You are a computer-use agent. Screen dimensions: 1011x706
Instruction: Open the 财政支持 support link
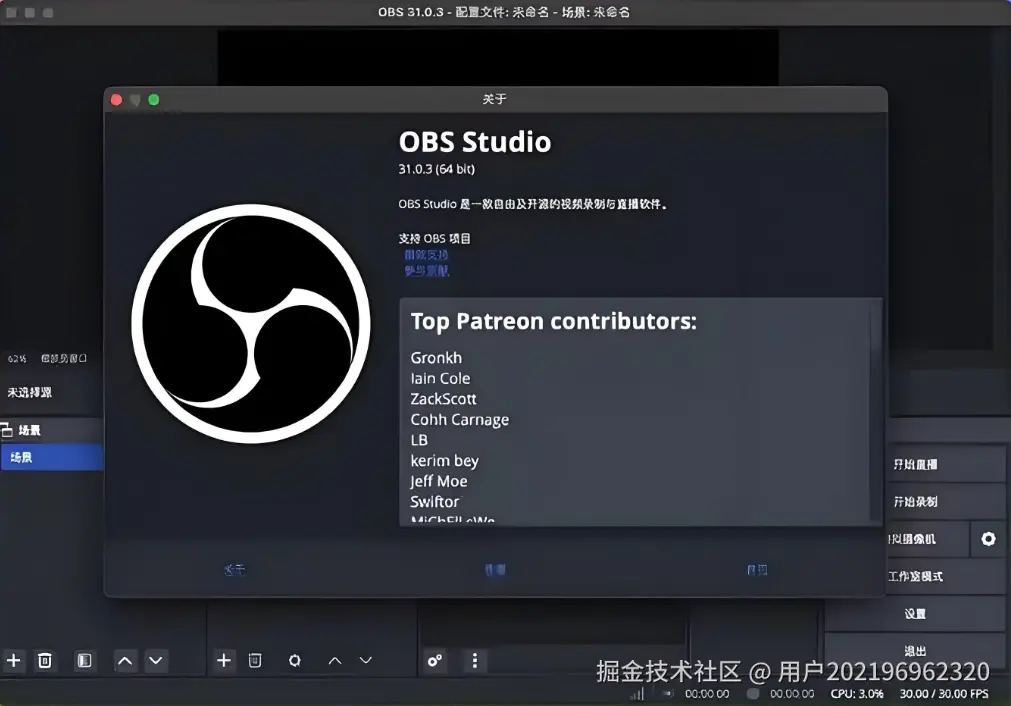[x=425, y=255]
